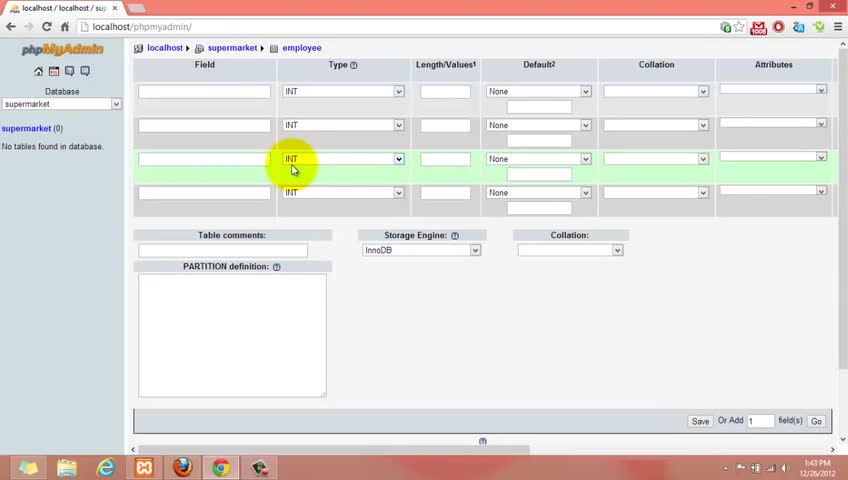
Task: Open the second documentation icon in the sidebar
Action: 85,71
